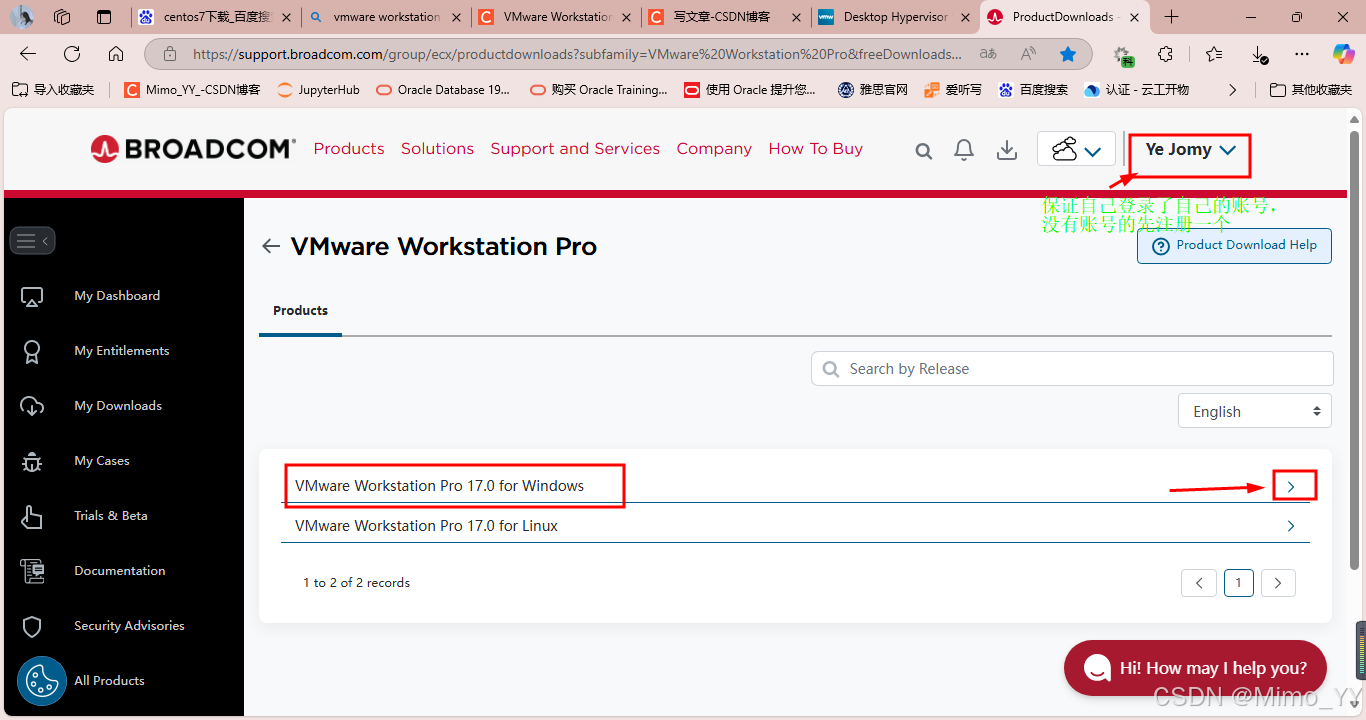Screen dimensions: 1366x720
Task: Go to My Cases
Action: click(x=102, y=461)
